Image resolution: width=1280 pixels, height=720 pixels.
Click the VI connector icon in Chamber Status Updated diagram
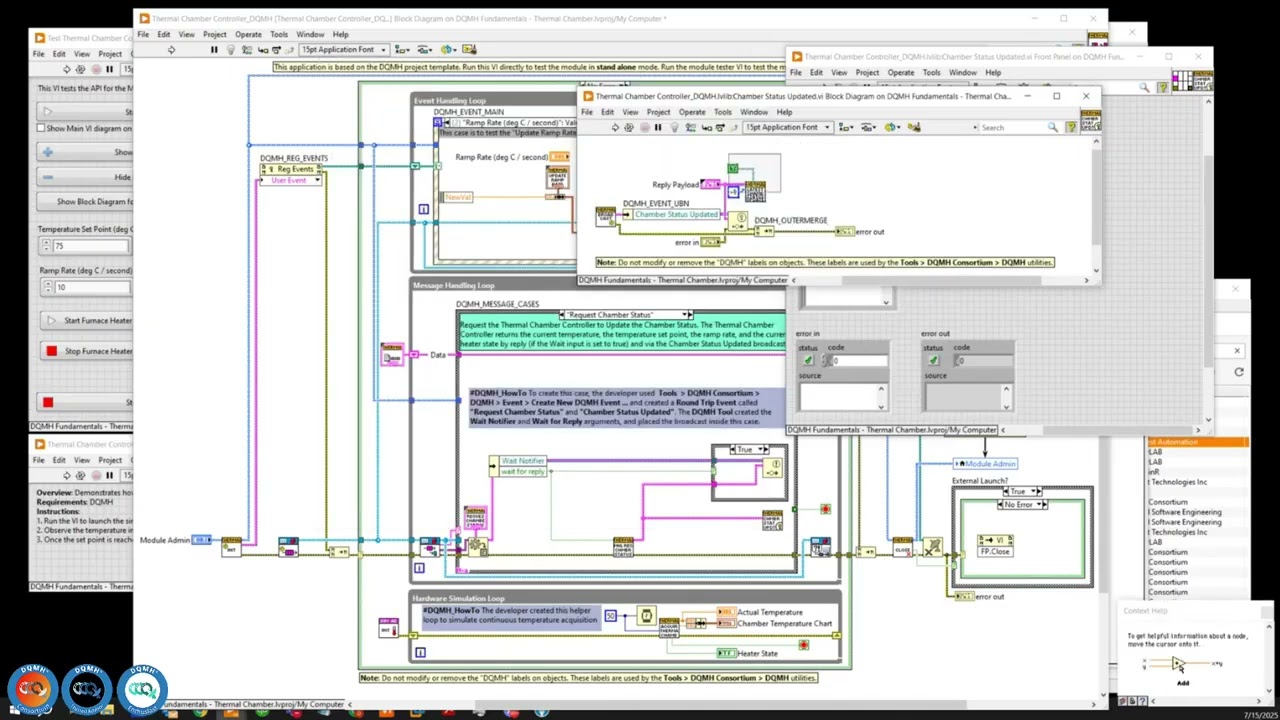click(x=1090, y=120)
